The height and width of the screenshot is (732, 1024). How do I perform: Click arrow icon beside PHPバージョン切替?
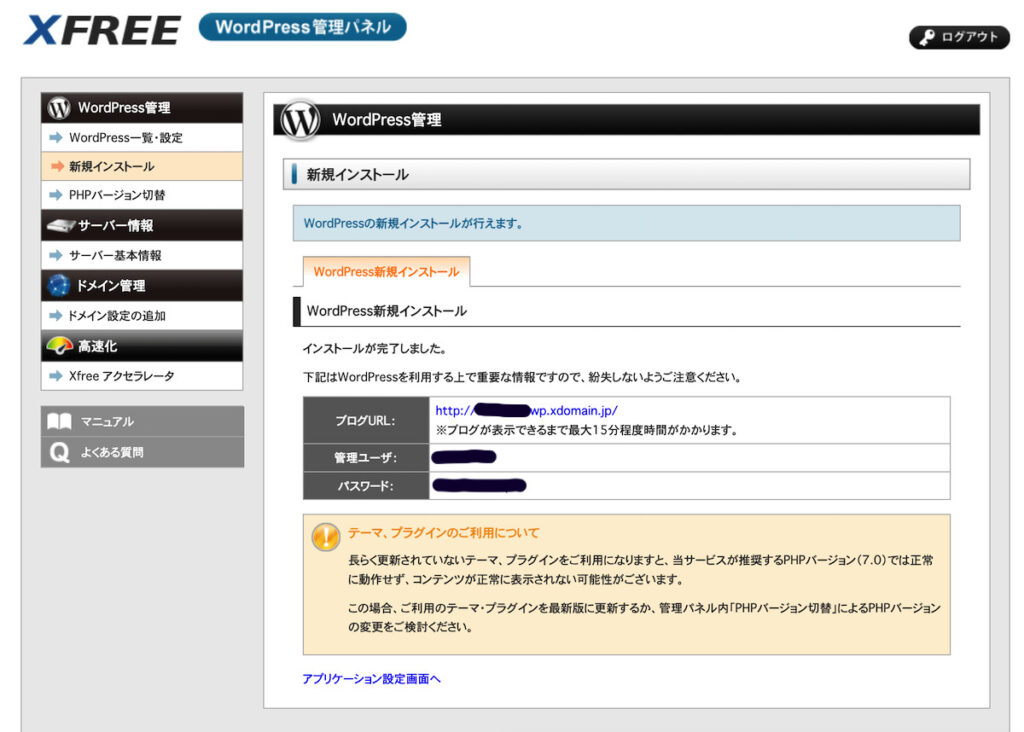click(x=56, y=195)
